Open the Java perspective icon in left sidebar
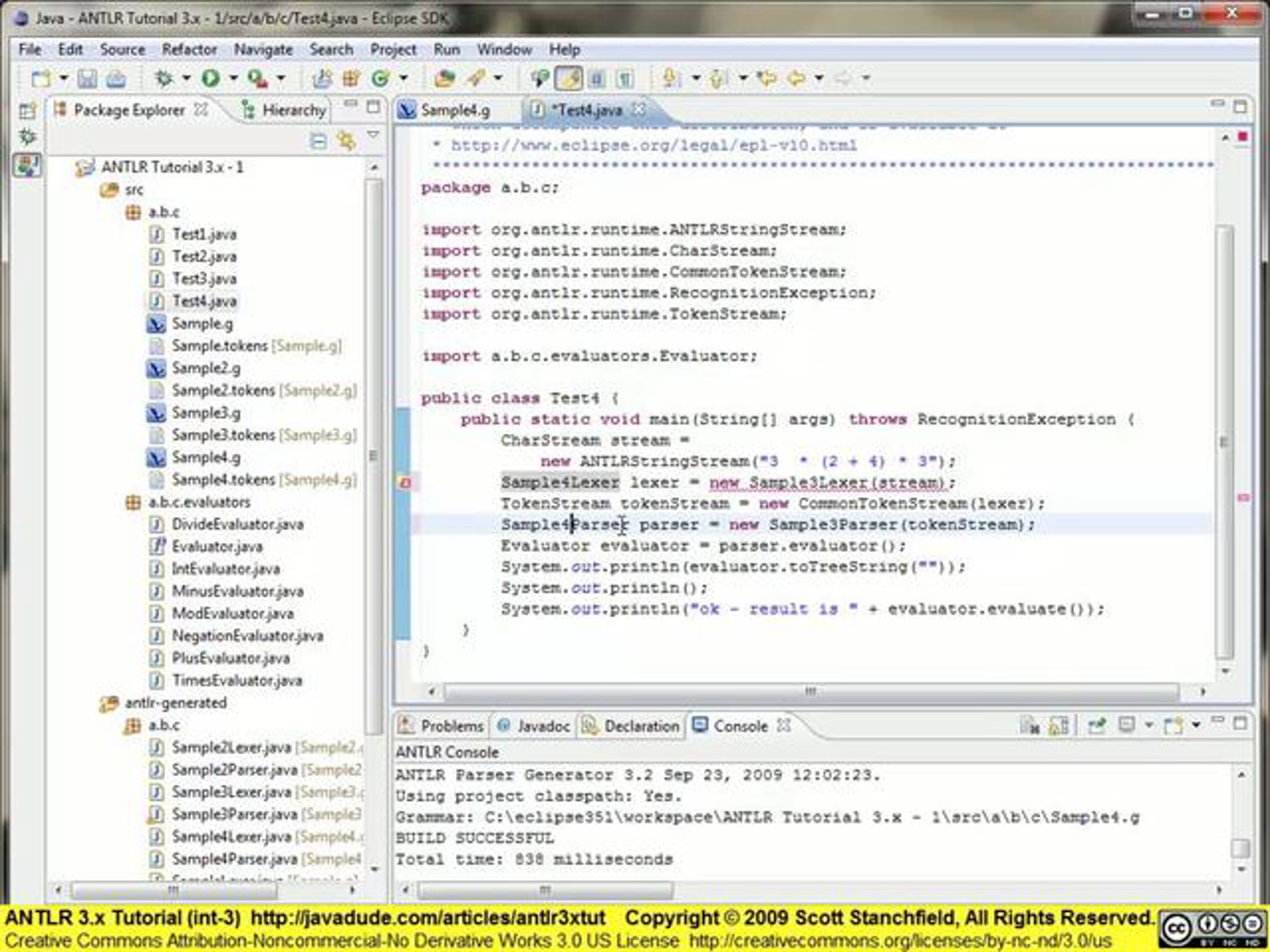 pos(27,165)
